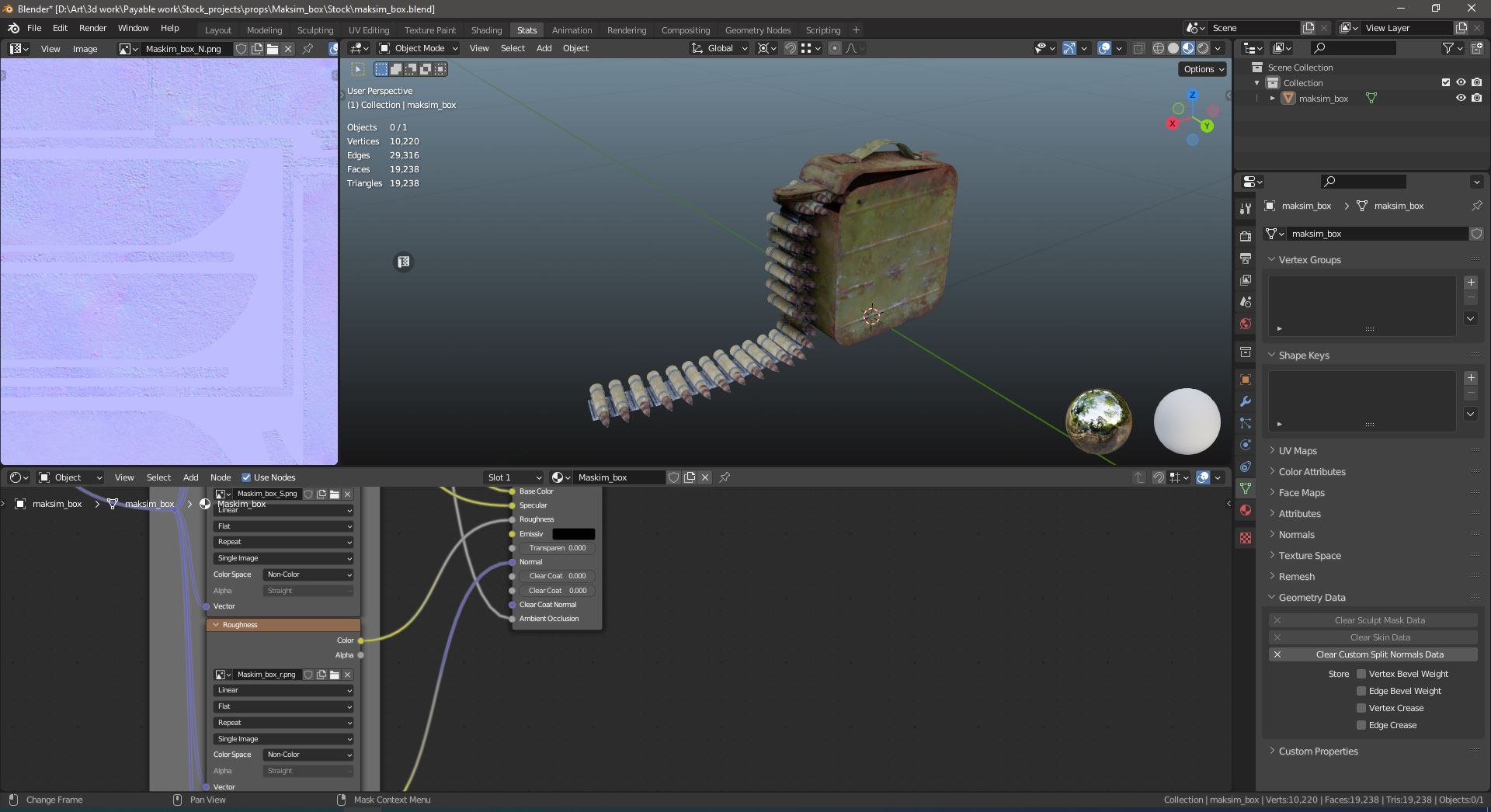Viewport: 1491px width, 812px height.
Task: Open the Object properties tab
Action: (1246, 380)
